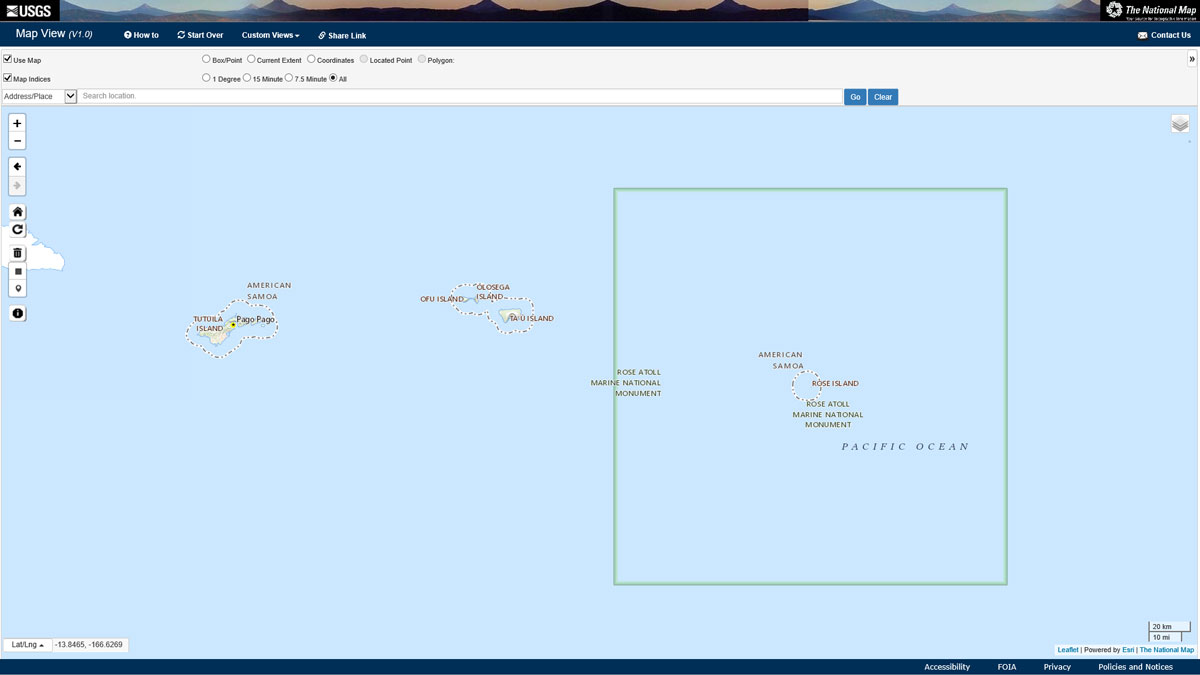Expand the Custom Views menu
The width and height of the screenshot is (1200, 675).
tap(270, 35)
